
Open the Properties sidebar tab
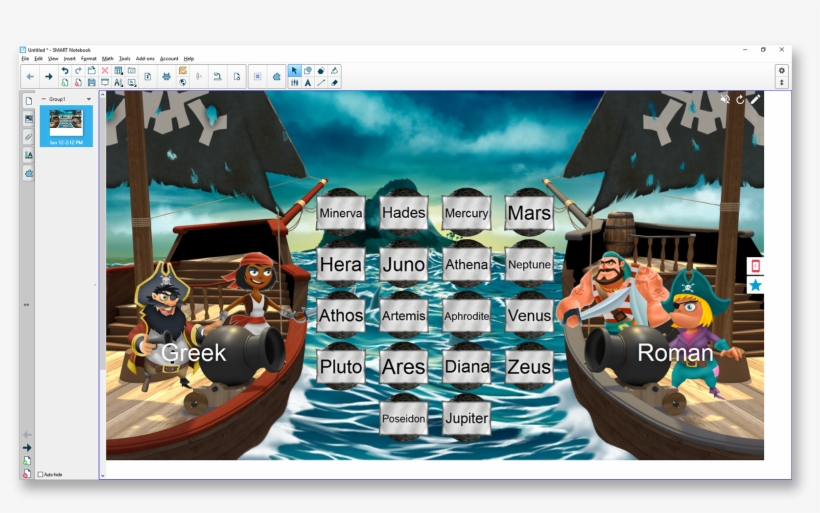tap(29, 155)
